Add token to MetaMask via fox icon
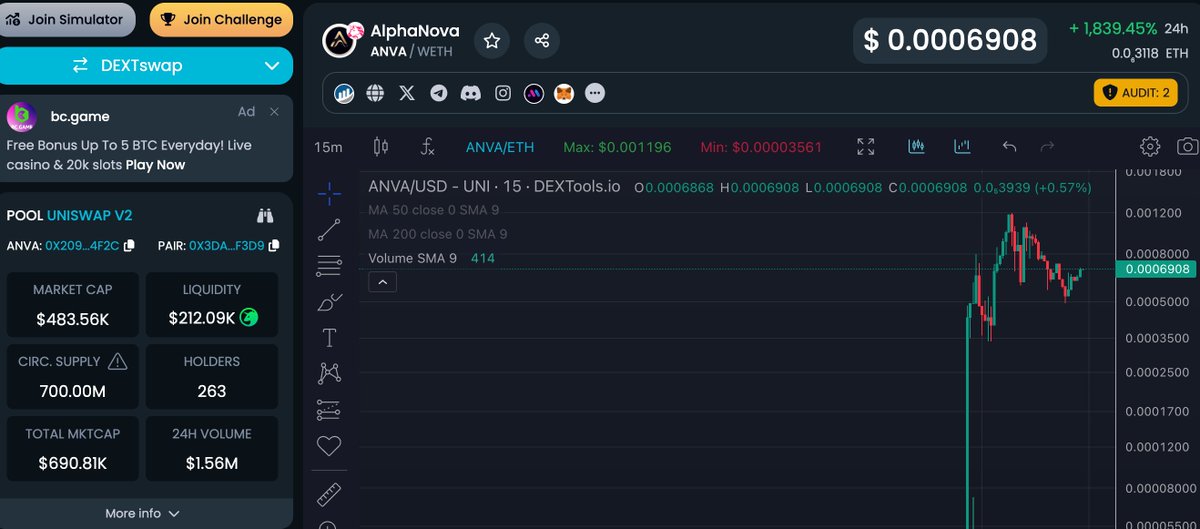 coord(565,93)
